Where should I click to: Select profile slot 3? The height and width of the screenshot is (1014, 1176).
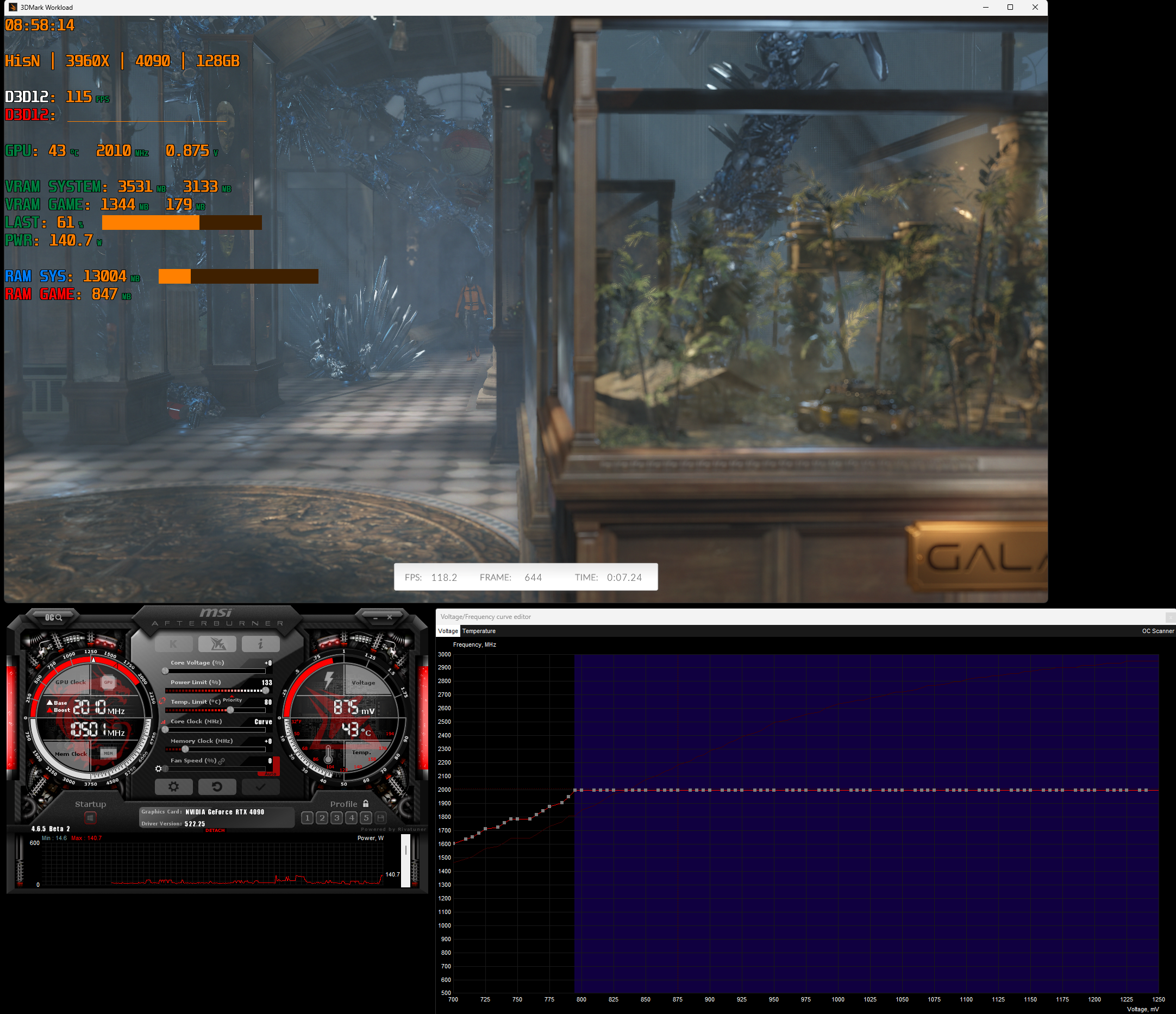[x=336, y=818]
